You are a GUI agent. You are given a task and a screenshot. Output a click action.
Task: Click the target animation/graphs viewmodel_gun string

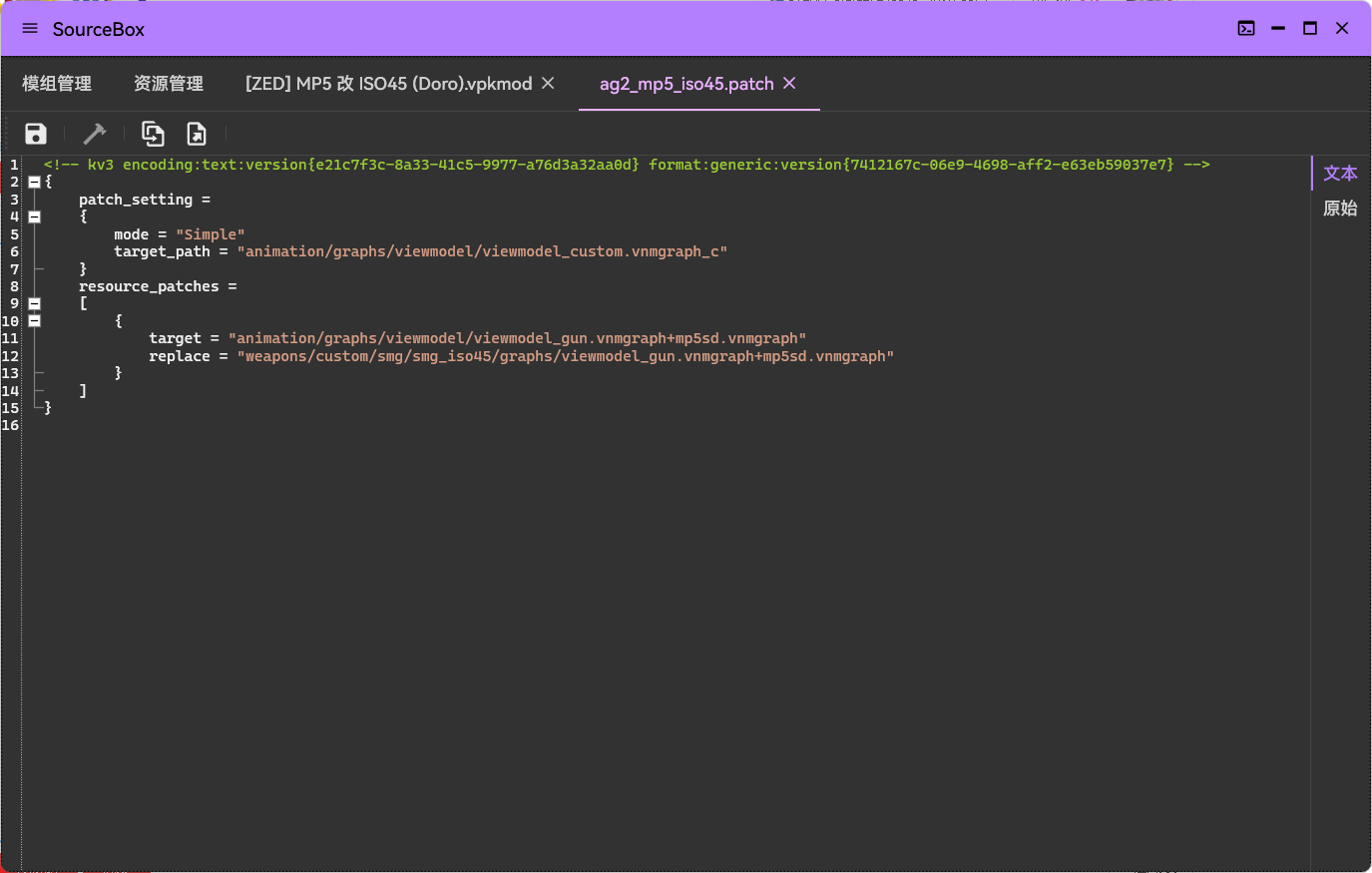(x=517, y=338)
